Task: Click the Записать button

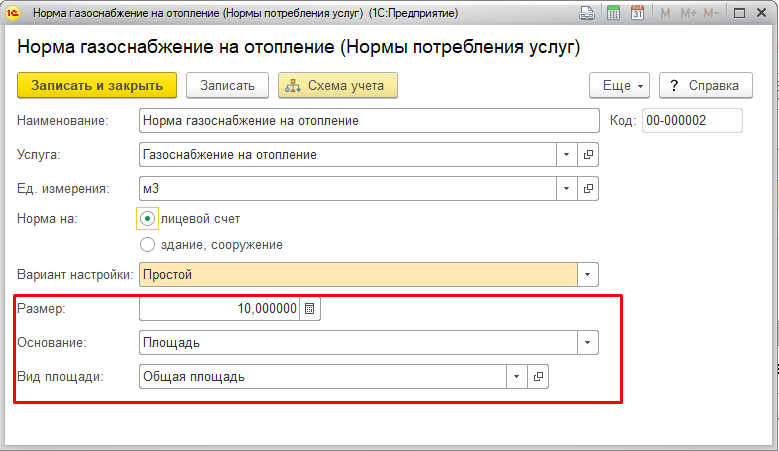Action: coord(228,85)
